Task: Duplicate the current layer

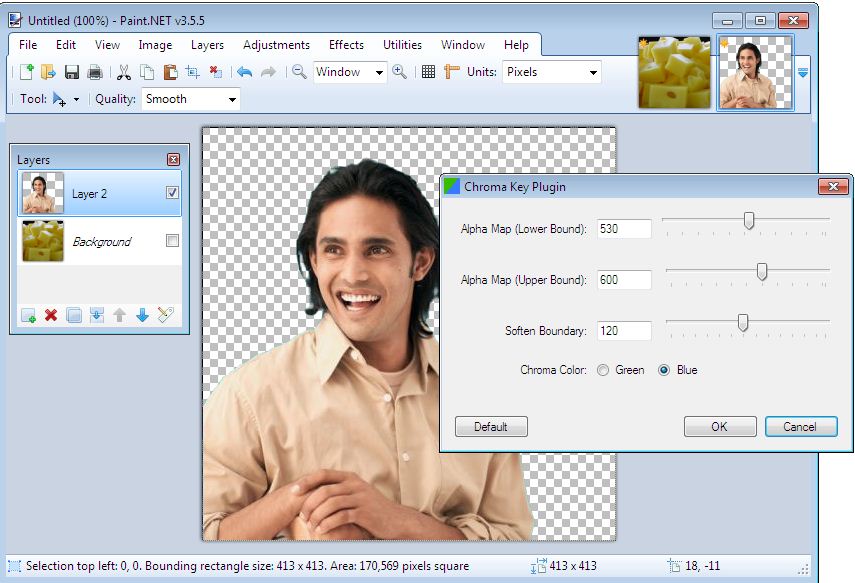Action: tap(73, 315)
